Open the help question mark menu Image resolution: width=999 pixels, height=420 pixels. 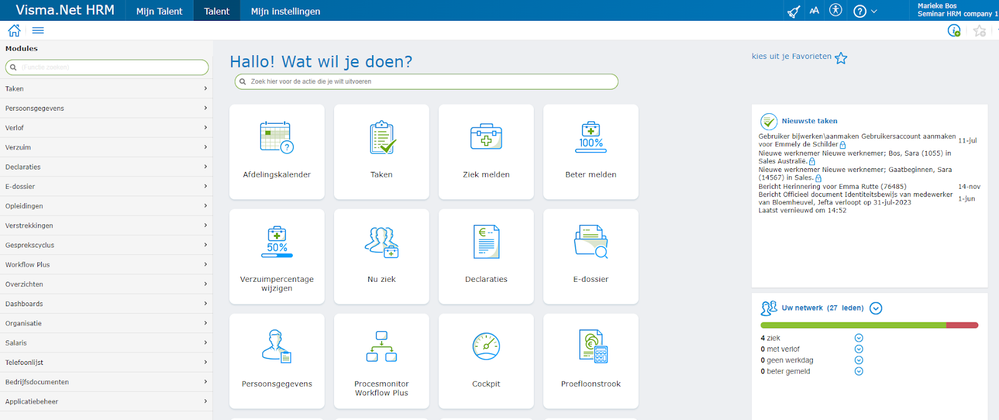click(x=865, y=11)
